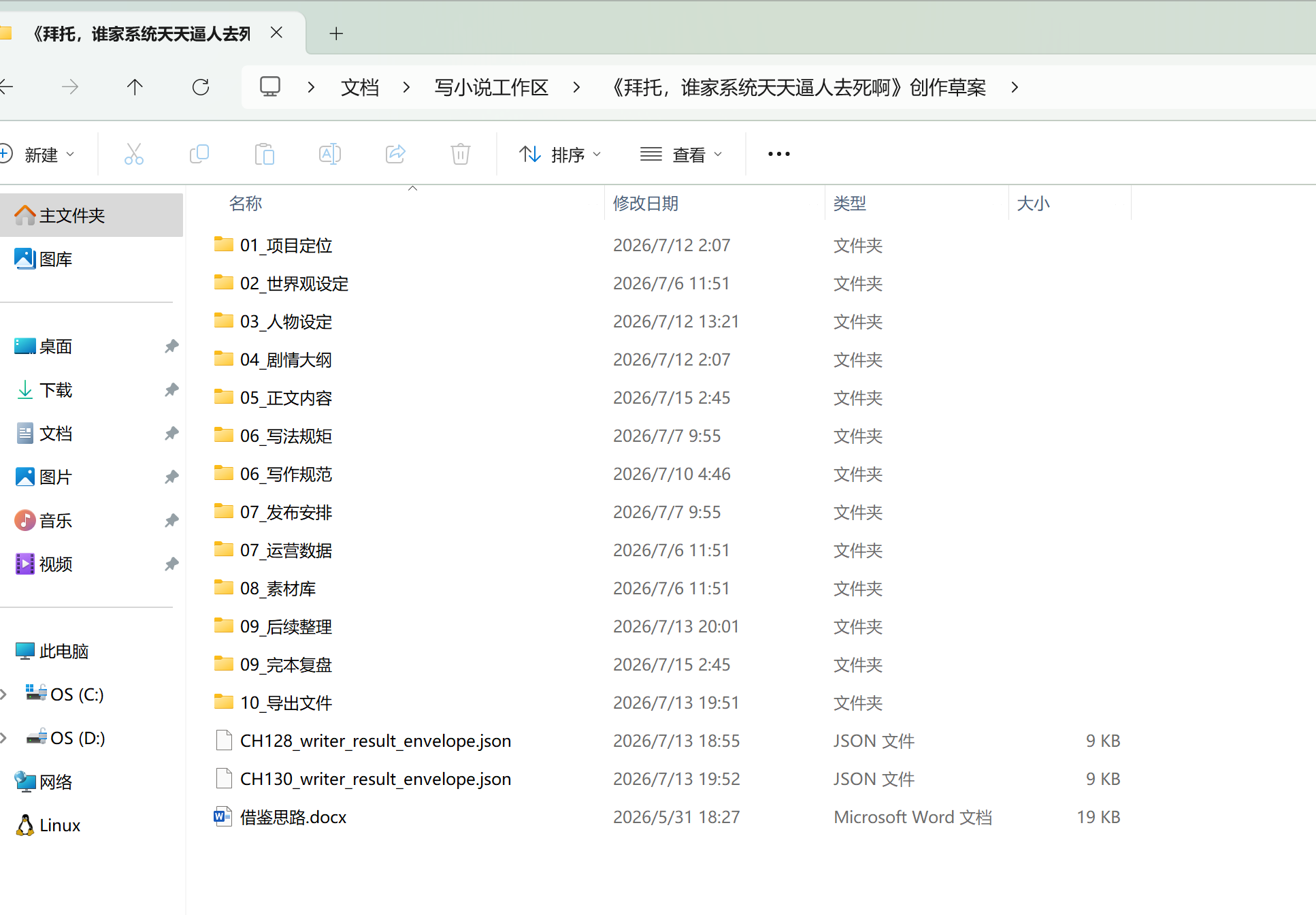Select 此电脑 This PC in sidebar

point(91,651)
